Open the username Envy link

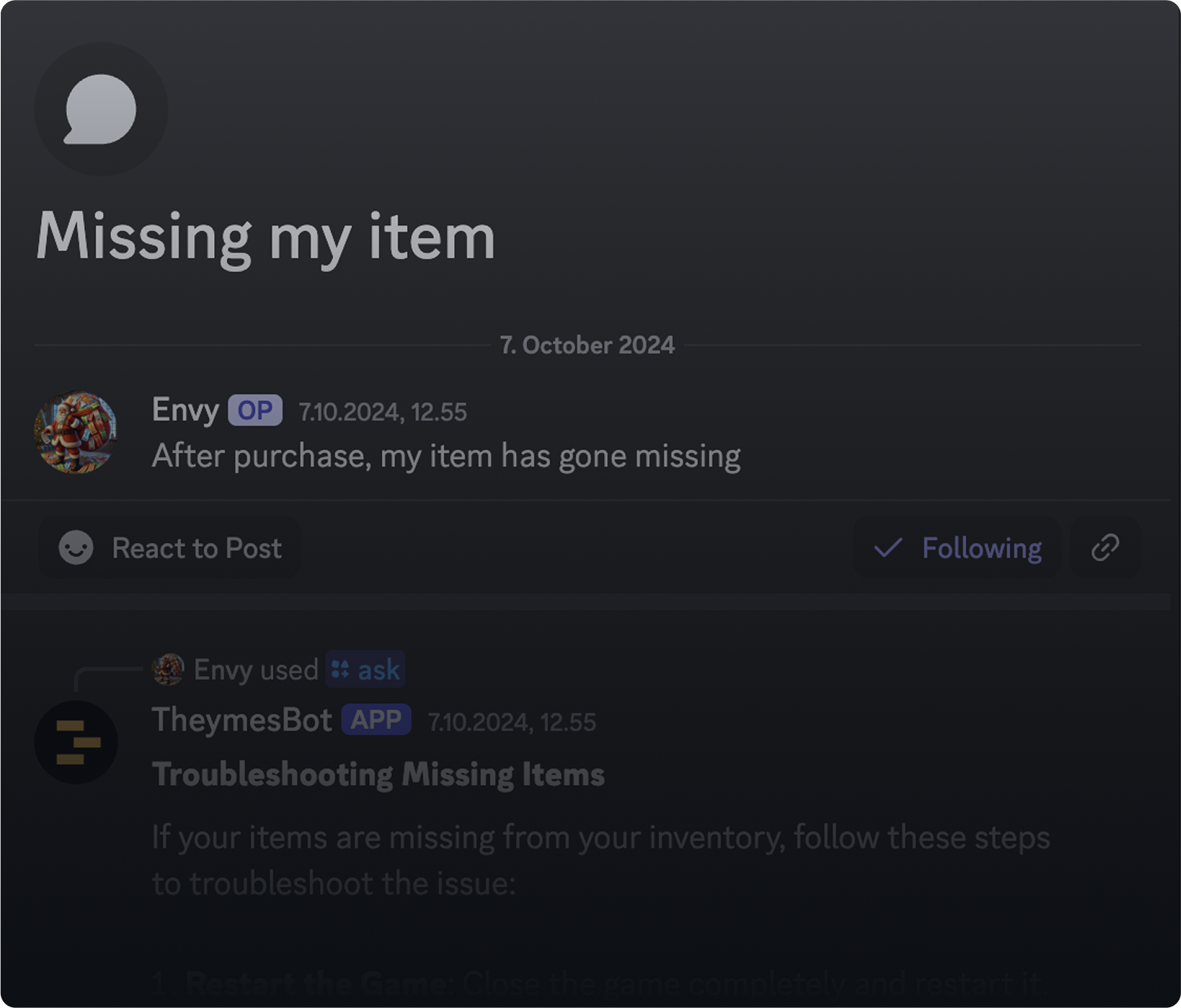(x=185, y=409)
